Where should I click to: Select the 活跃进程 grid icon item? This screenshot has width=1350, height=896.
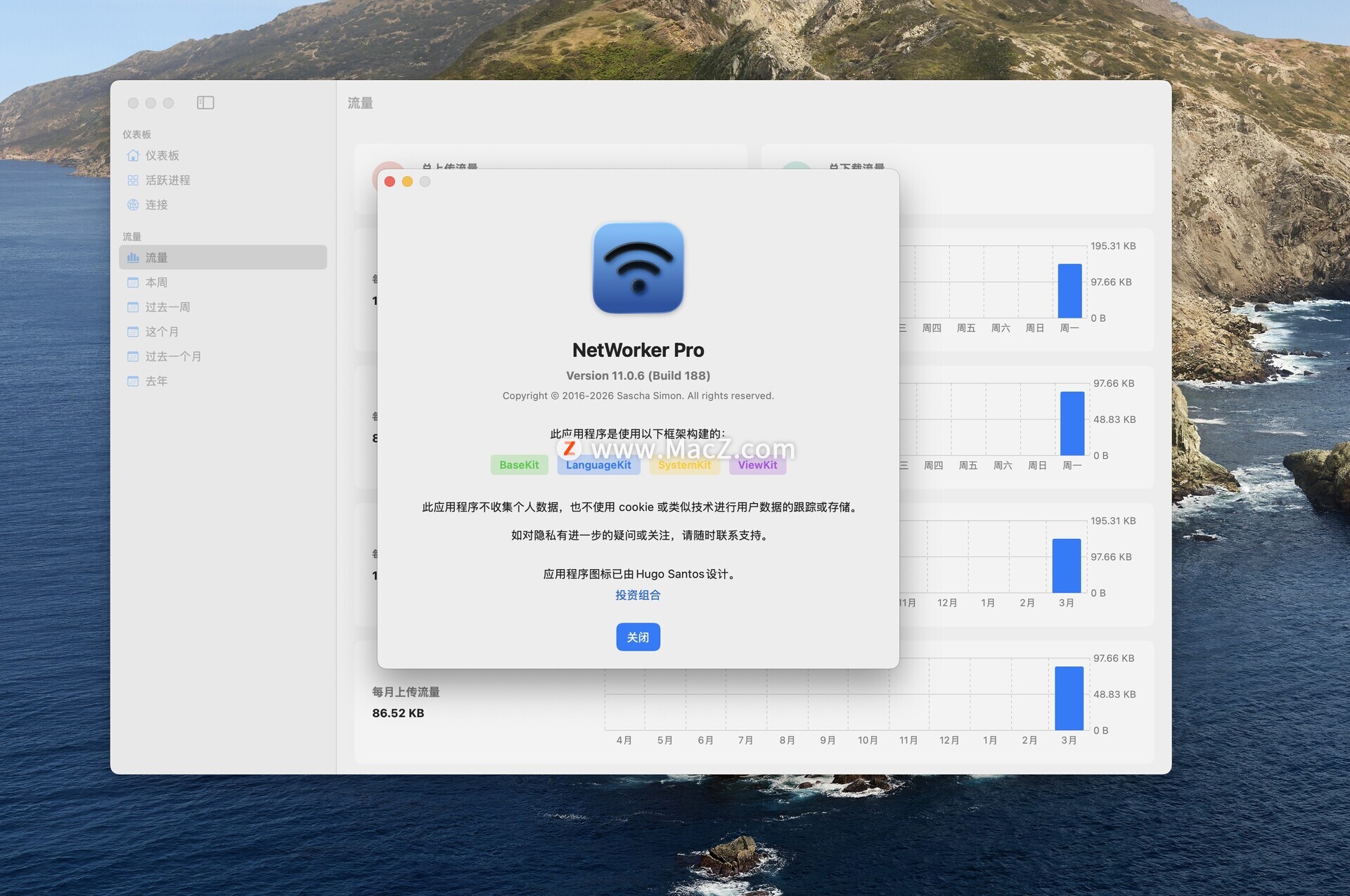(x=167, y=180)
